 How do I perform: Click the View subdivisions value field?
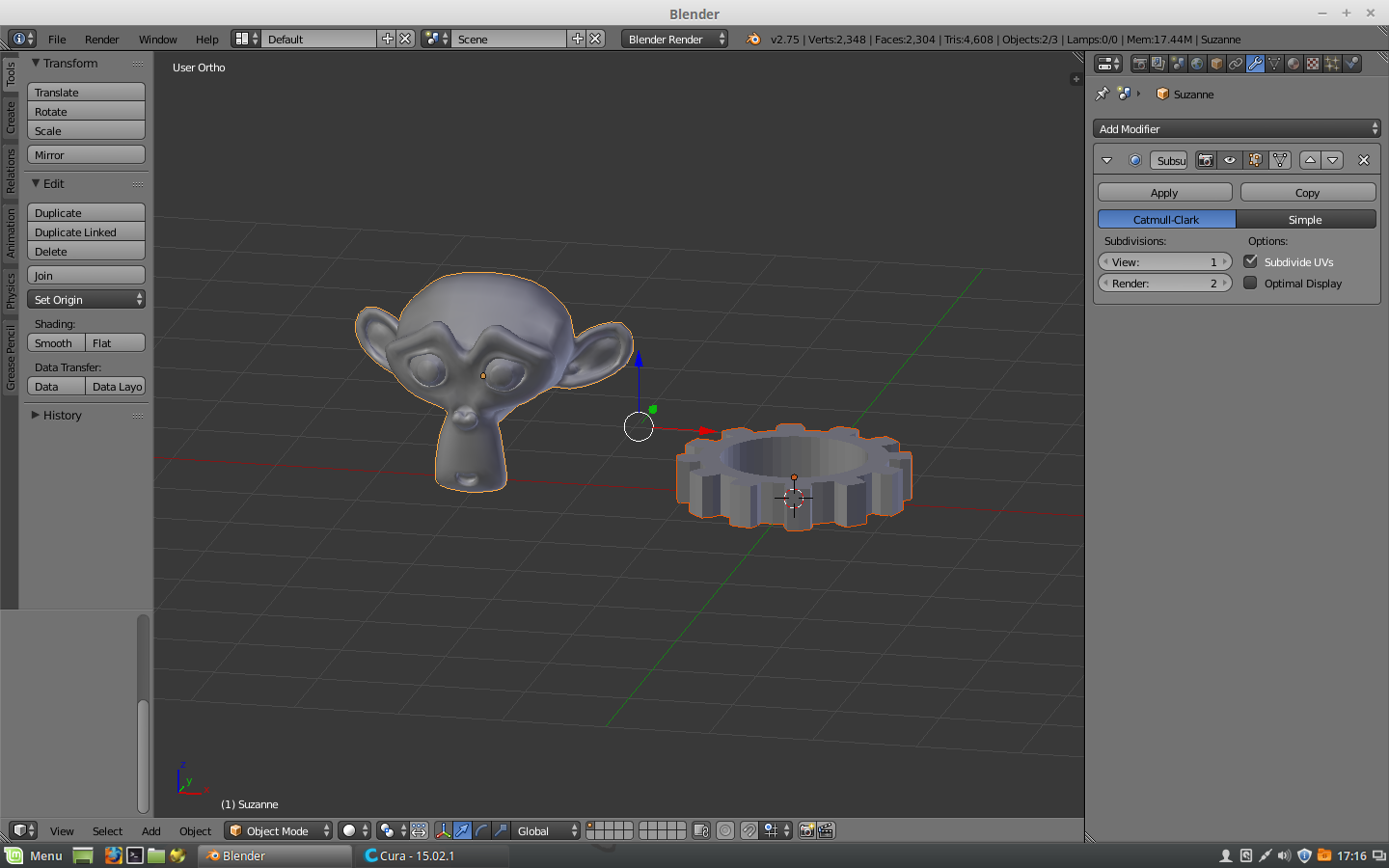[x=1165, y=261]
